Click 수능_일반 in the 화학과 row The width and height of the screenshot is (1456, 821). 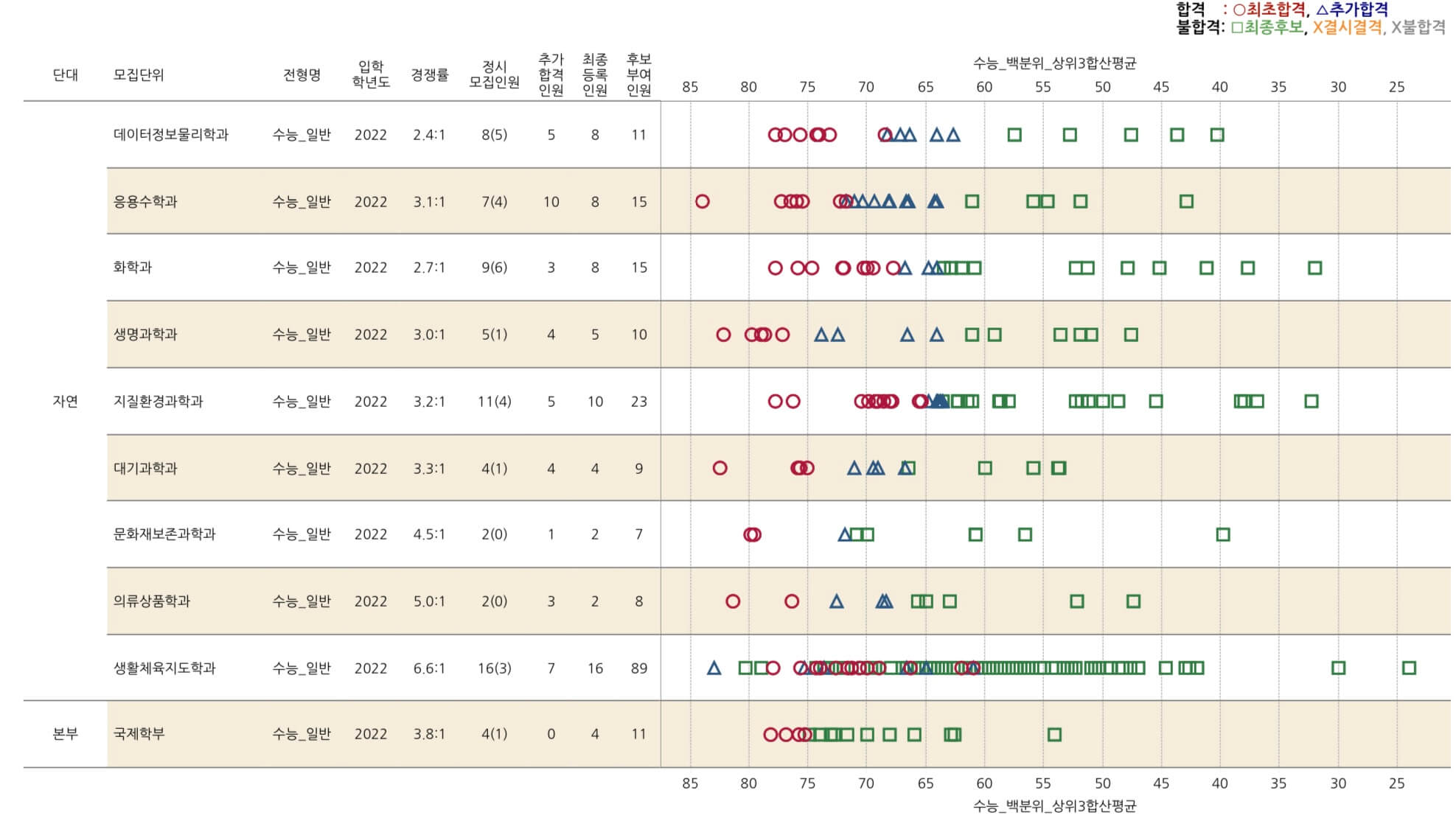coord(302,268)
